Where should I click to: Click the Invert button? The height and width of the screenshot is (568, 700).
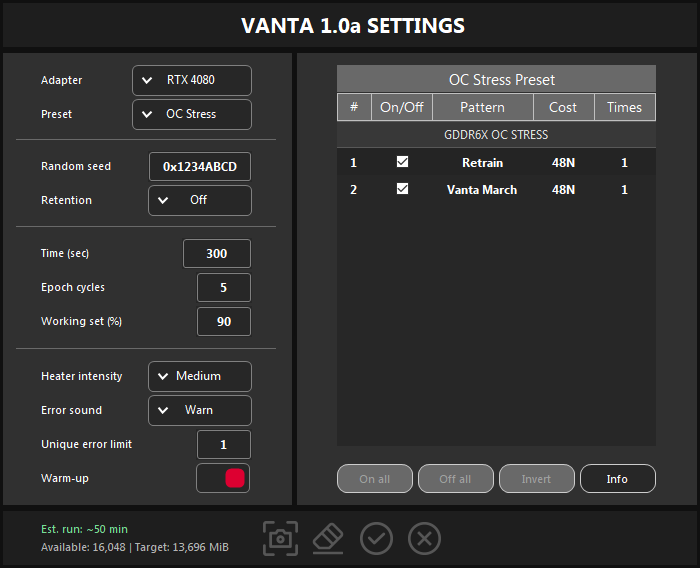(x=537, y=479)
